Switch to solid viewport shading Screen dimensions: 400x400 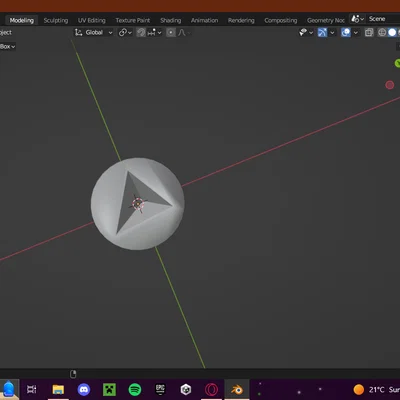(x=392, y=32)
